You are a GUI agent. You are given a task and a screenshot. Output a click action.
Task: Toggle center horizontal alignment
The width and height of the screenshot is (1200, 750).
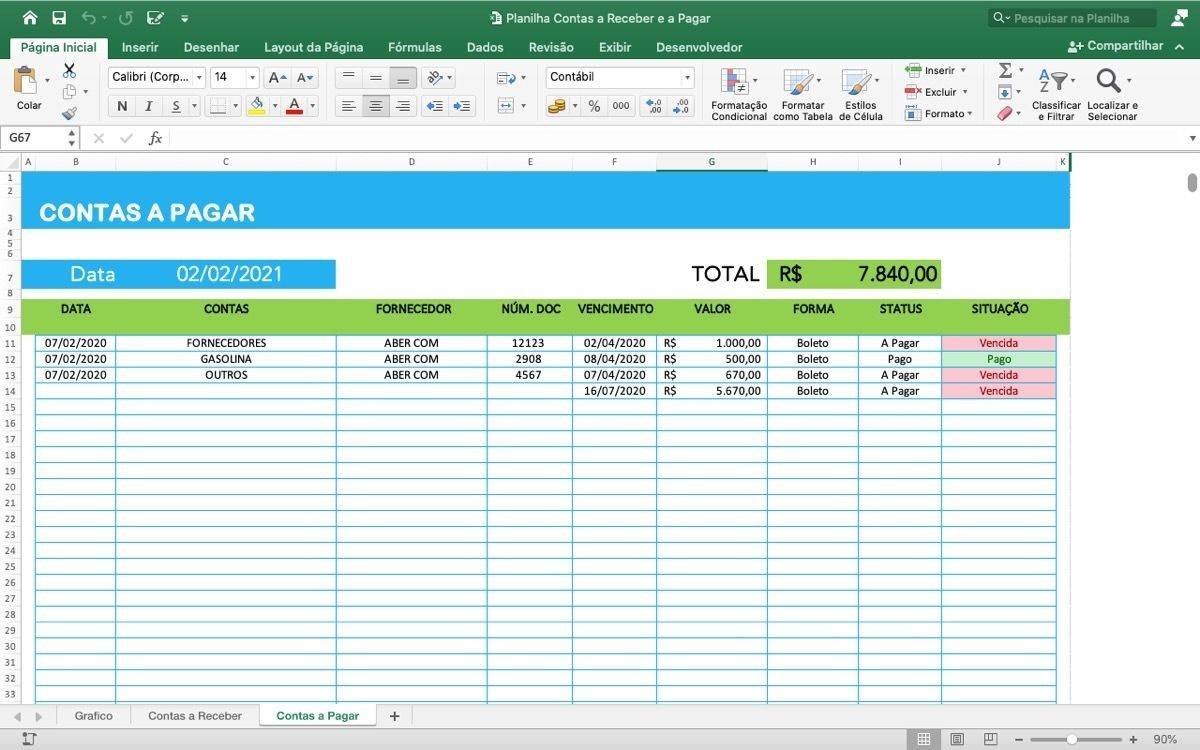(376, 106)
